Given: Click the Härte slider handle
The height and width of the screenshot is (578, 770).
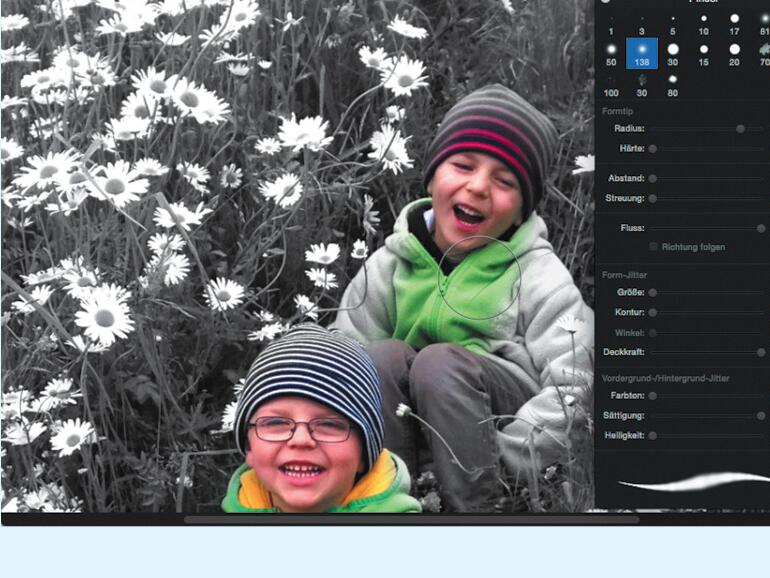Looking at the screenshot, I should pyautogui.click(x=652, y=148).
